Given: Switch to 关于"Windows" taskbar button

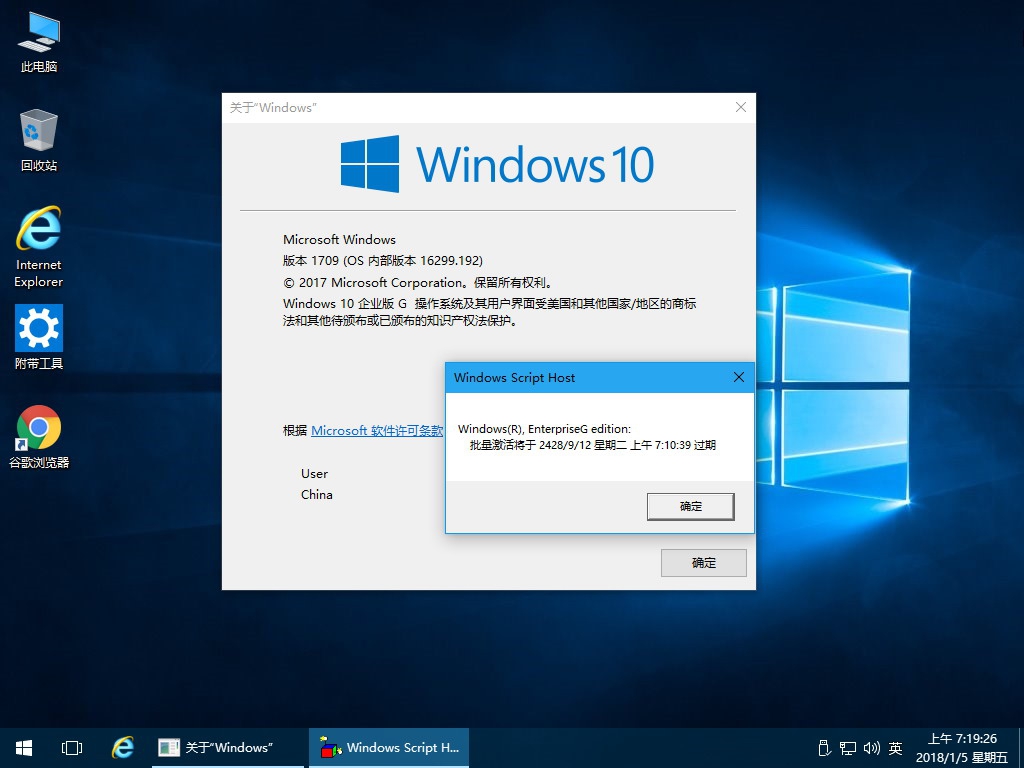Looking at the screenshot, I should [227, 748].
